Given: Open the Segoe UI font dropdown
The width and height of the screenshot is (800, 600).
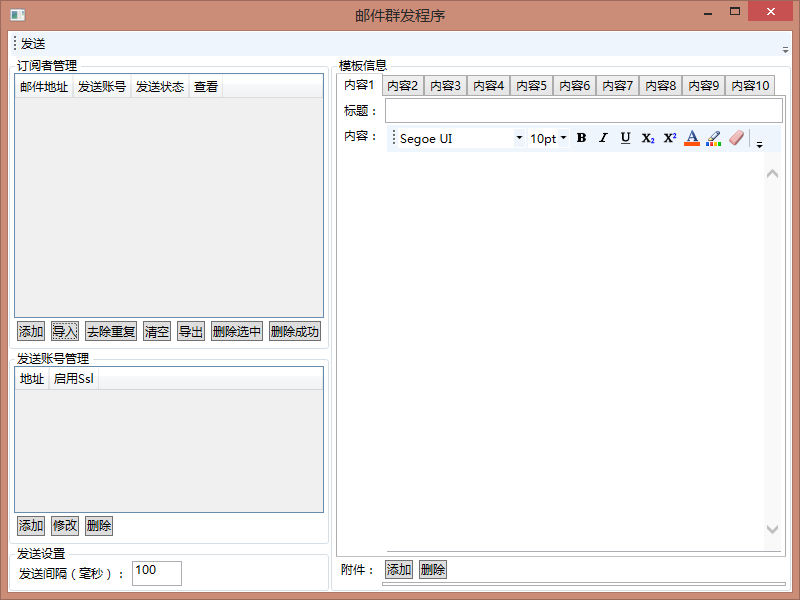Looking at the screenshot, I should coord(519,139).
